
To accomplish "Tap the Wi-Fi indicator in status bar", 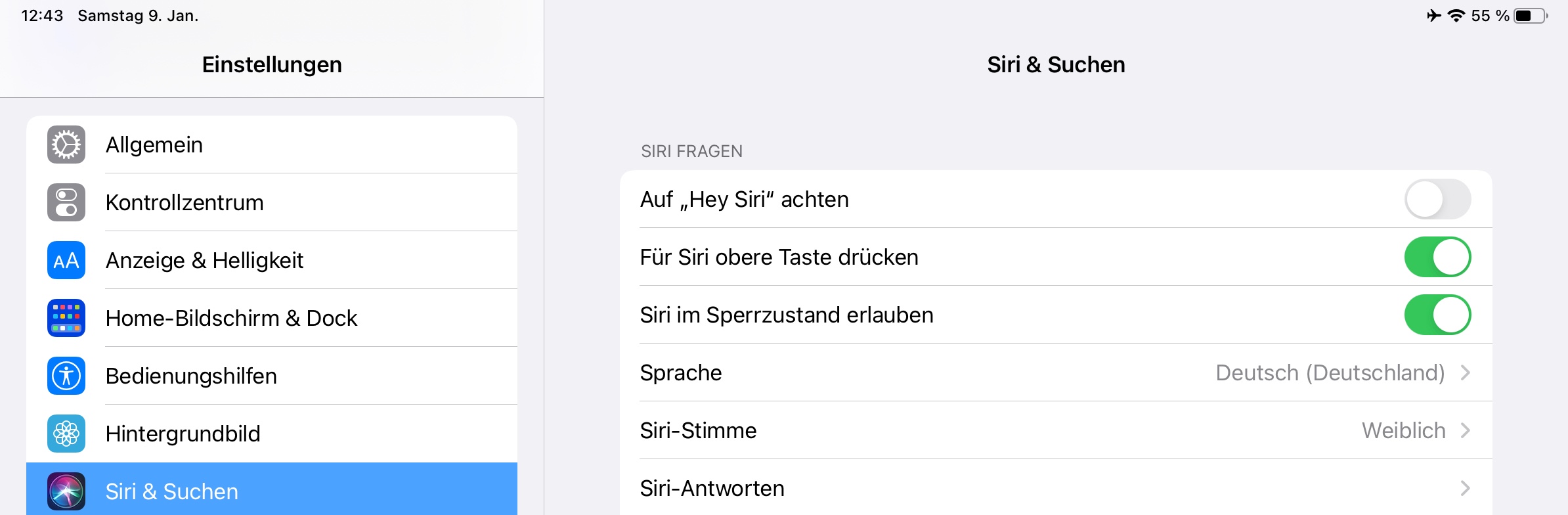I will (x=1456, y=16).
